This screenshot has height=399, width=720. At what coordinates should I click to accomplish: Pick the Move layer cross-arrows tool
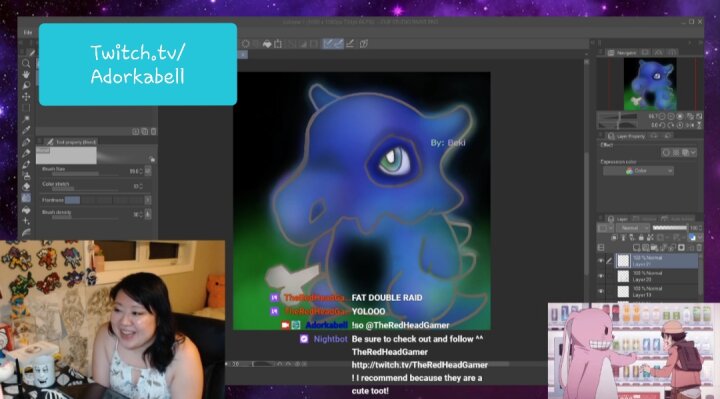pyautogui.click(x=26, y=96)
